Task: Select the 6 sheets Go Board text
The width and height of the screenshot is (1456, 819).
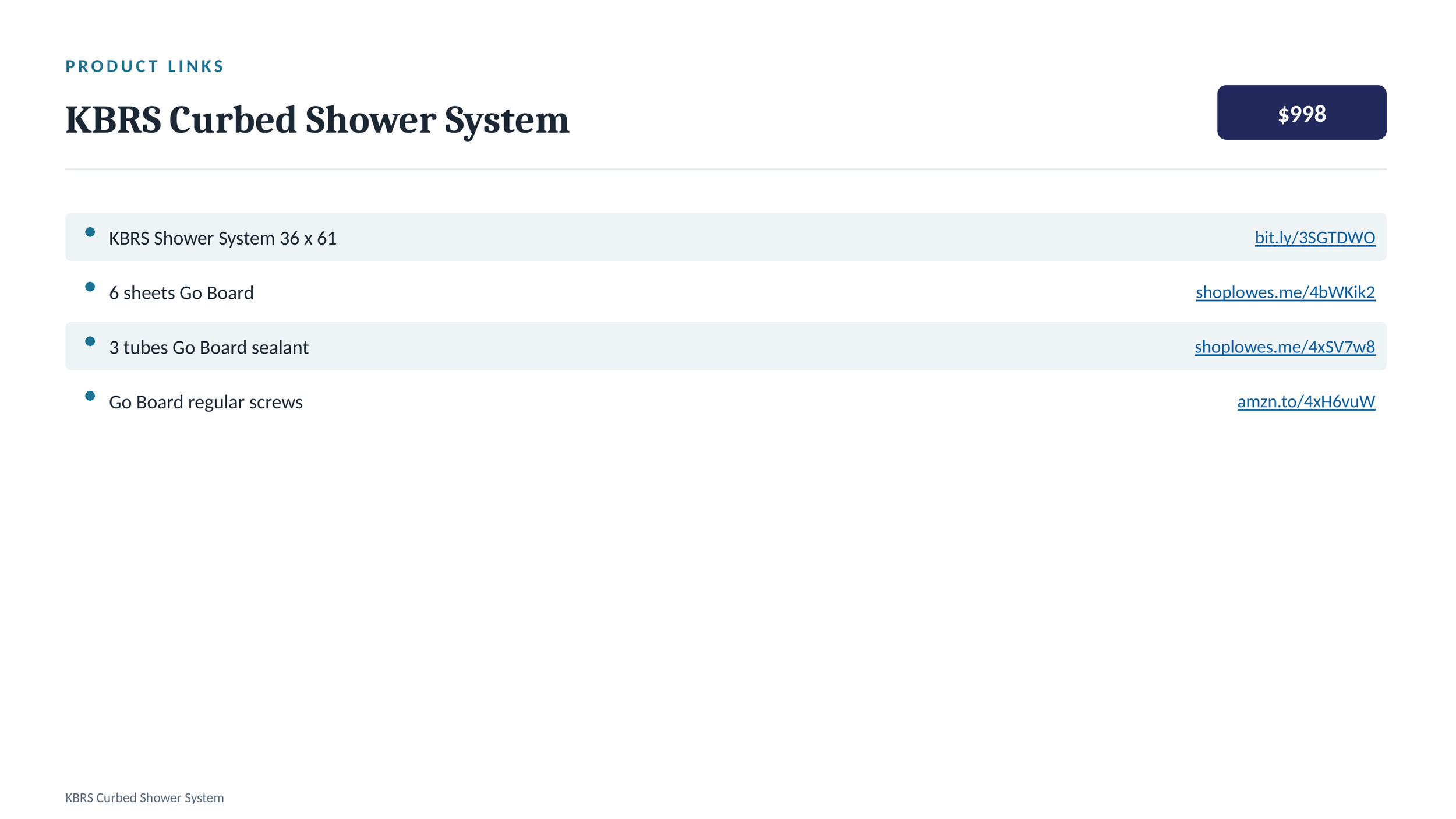Action: coord(181,293)
